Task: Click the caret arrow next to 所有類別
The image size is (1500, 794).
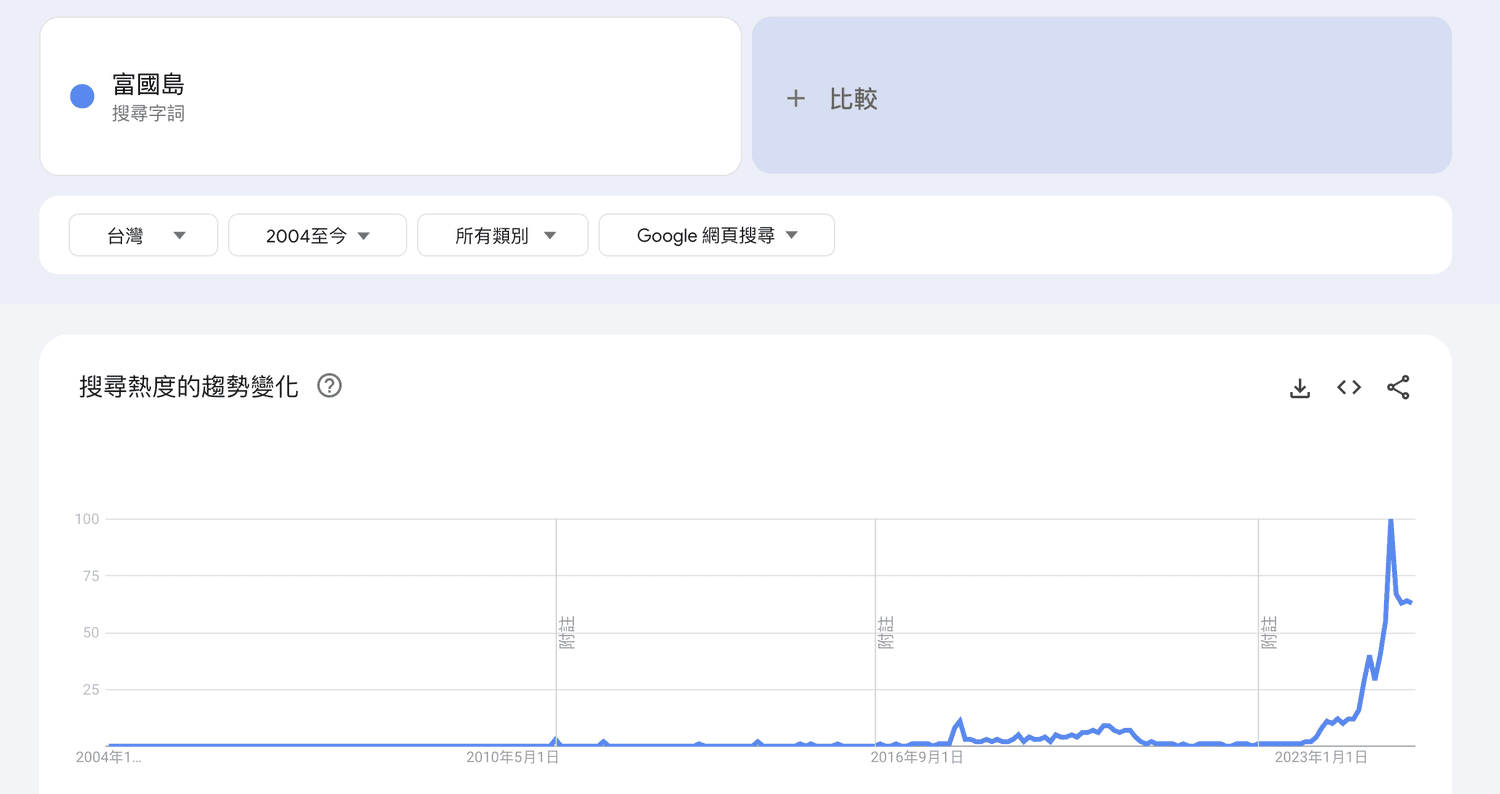Action: click(549, 236)
